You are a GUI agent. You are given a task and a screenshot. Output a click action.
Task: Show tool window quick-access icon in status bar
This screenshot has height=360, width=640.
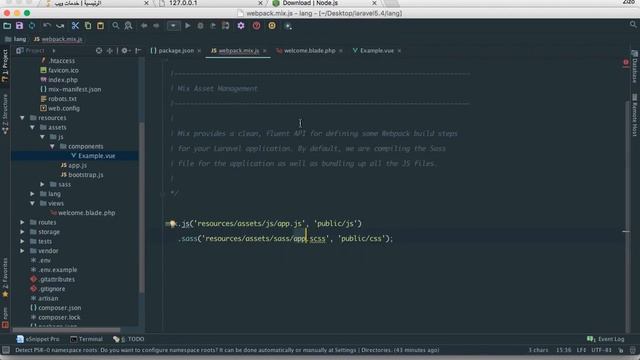click(6, 350)
